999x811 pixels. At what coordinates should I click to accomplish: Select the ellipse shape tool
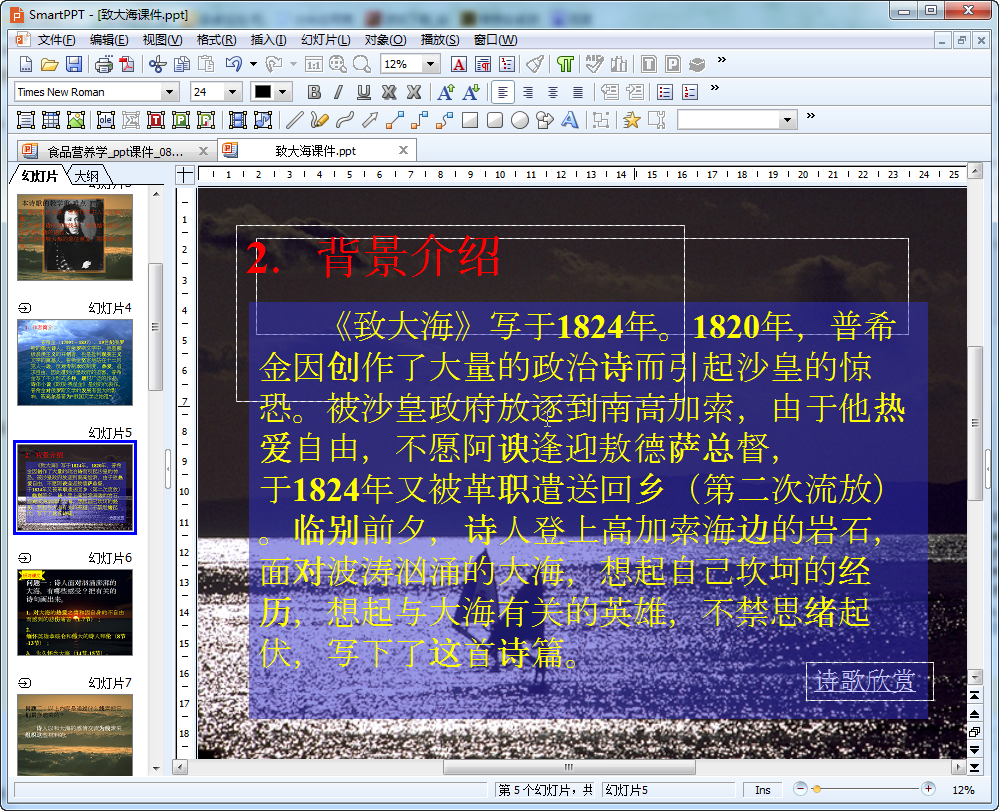[520, 120]
